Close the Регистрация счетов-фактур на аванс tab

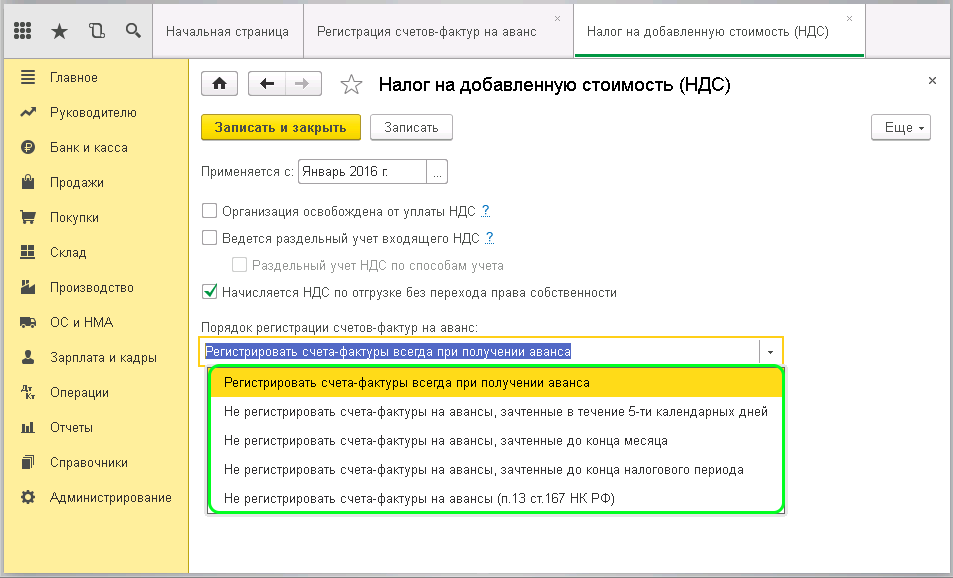tap(557, 19)
